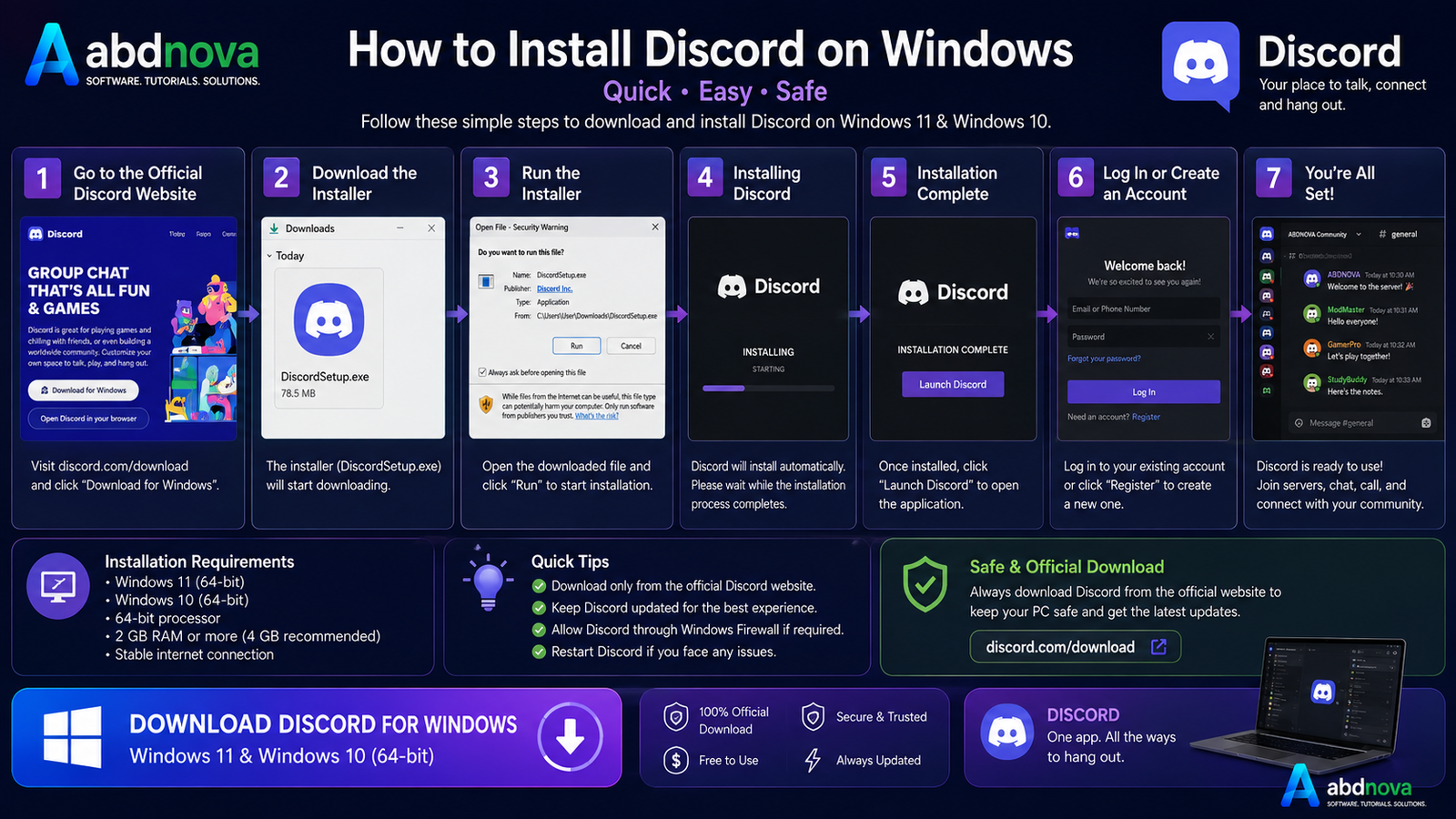
Task: Click the external link icon beside discord.com/download
Action: tap(1158, 647)
